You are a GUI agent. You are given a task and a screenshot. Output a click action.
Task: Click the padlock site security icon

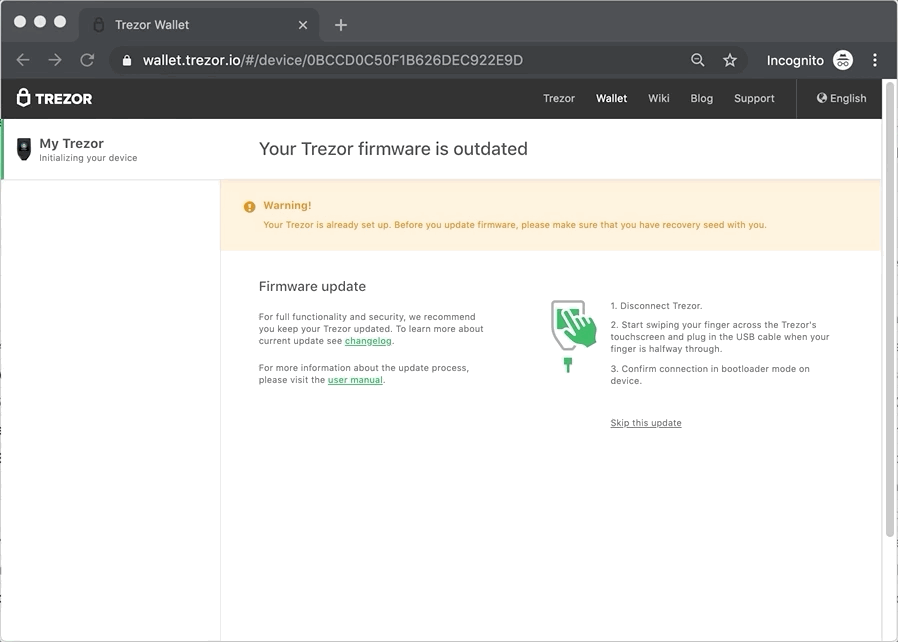[127, 60]
